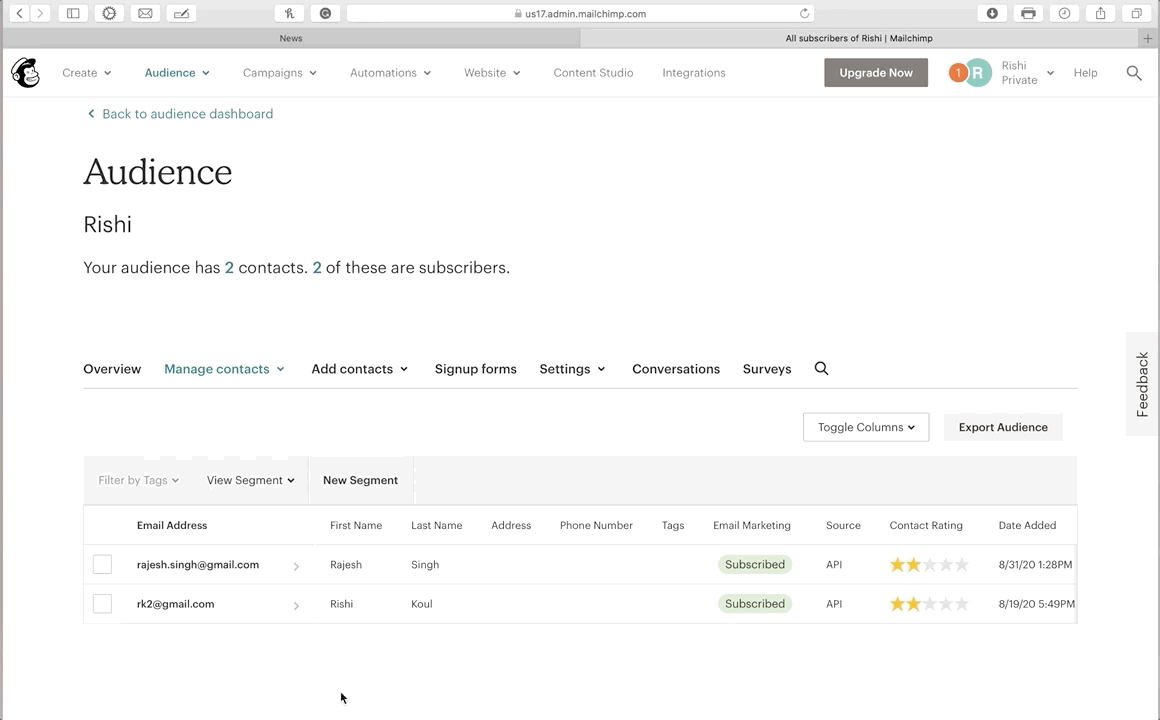Click the contact search icon beside Surveys
1160x720 pixels.
tap(821, 369)
